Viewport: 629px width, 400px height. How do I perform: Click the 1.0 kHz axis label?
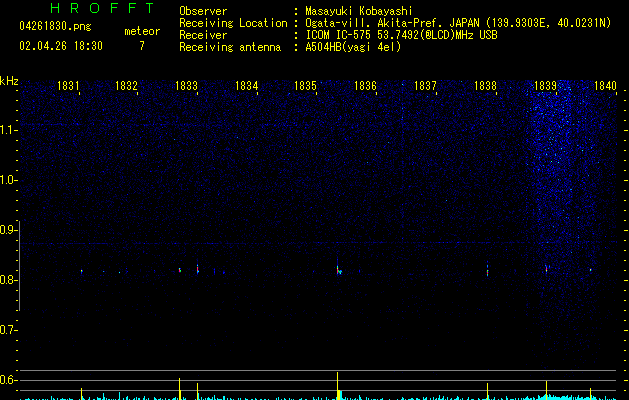click(8, 180)
